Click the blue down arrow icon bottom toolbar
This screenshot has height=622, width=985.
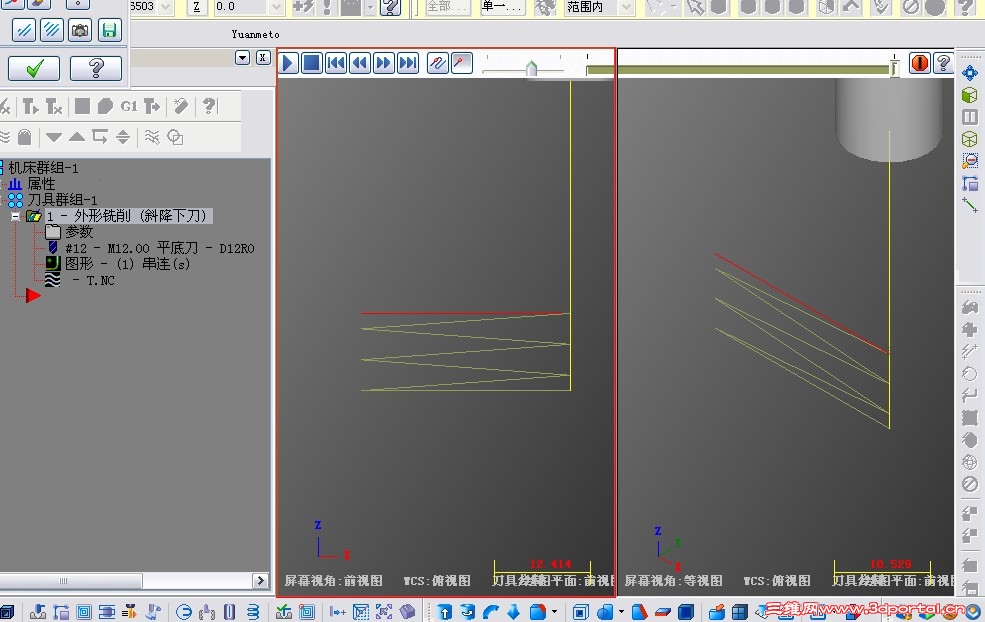pos(514,611)
